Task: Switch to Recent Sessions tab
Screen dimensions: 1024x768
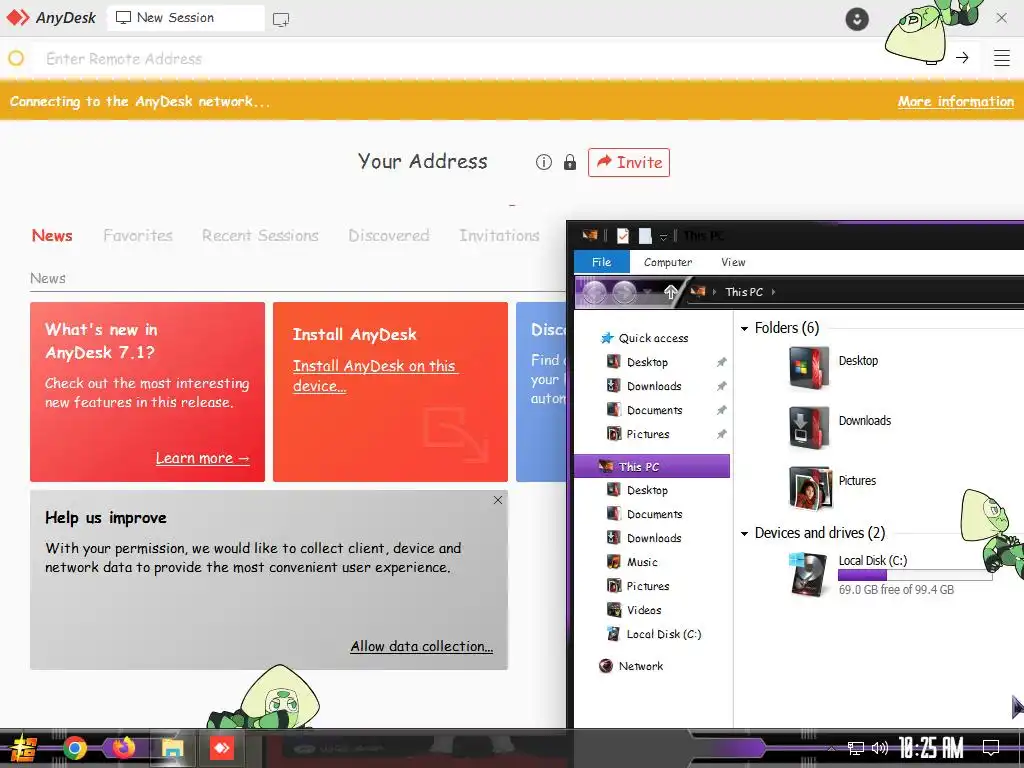Action: click(x=260, y=235)
